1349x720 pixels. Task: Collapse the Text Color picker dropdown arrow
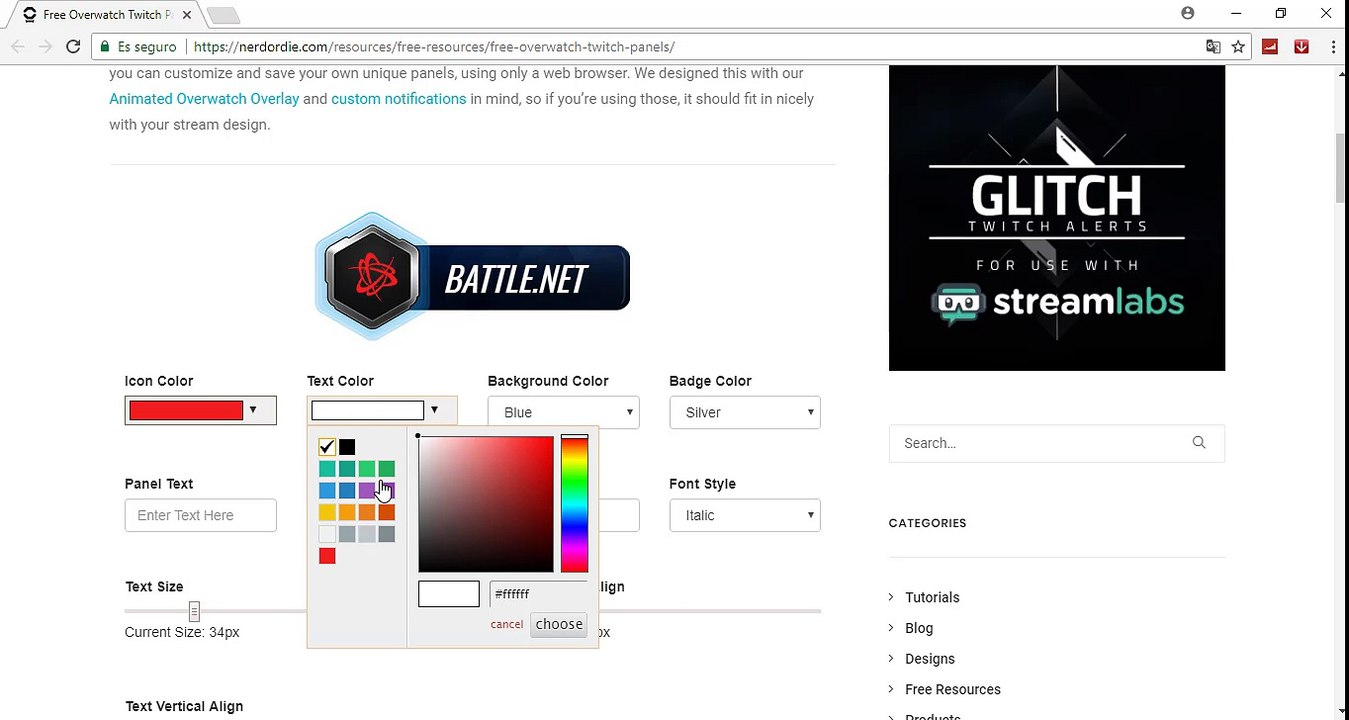434,410
